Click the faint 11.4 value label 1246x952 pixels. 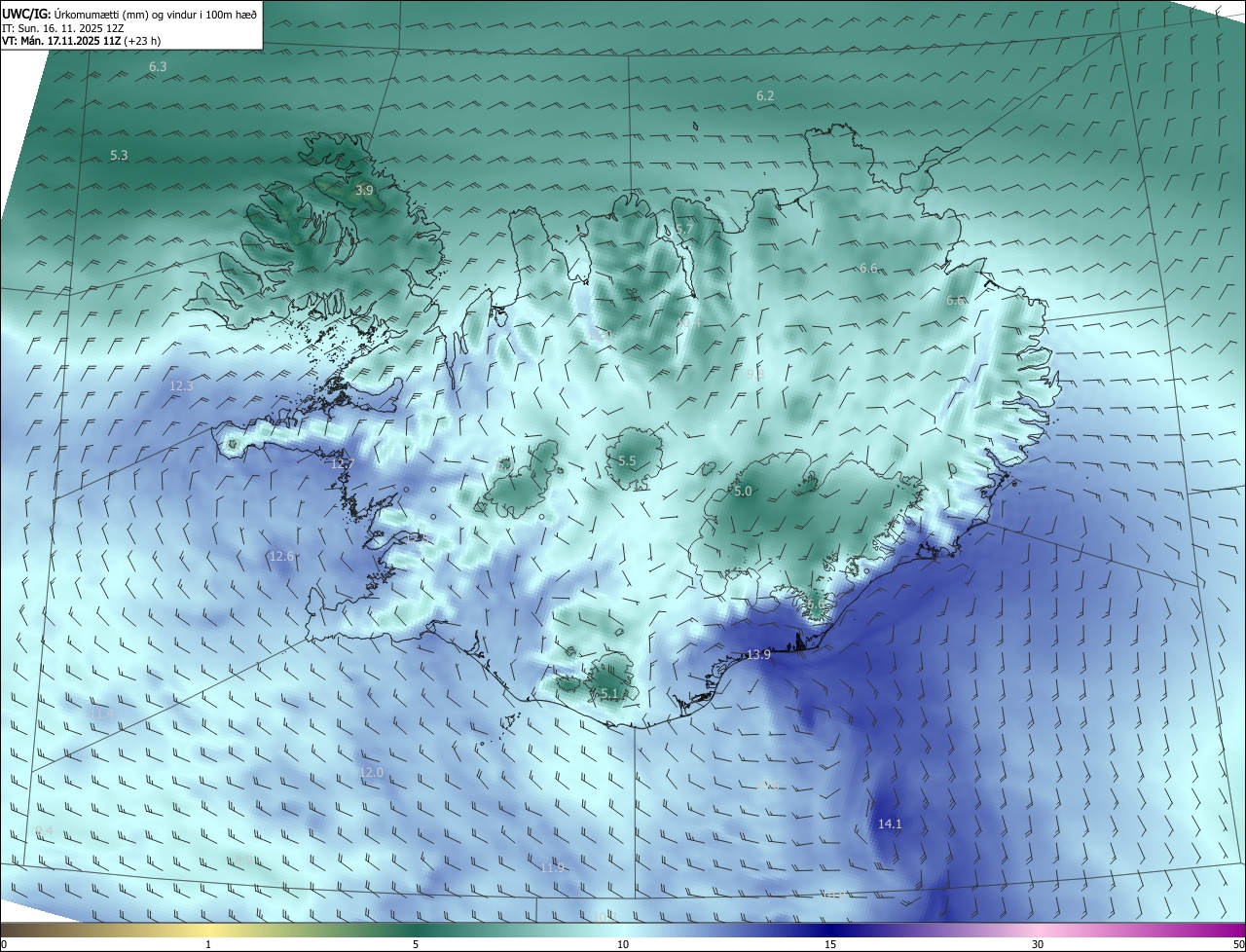(x=101, y=714)
